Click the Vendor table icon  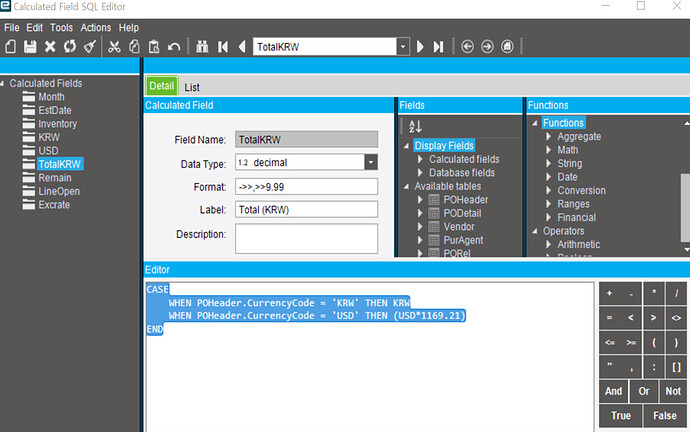click(x=434, y=227)
